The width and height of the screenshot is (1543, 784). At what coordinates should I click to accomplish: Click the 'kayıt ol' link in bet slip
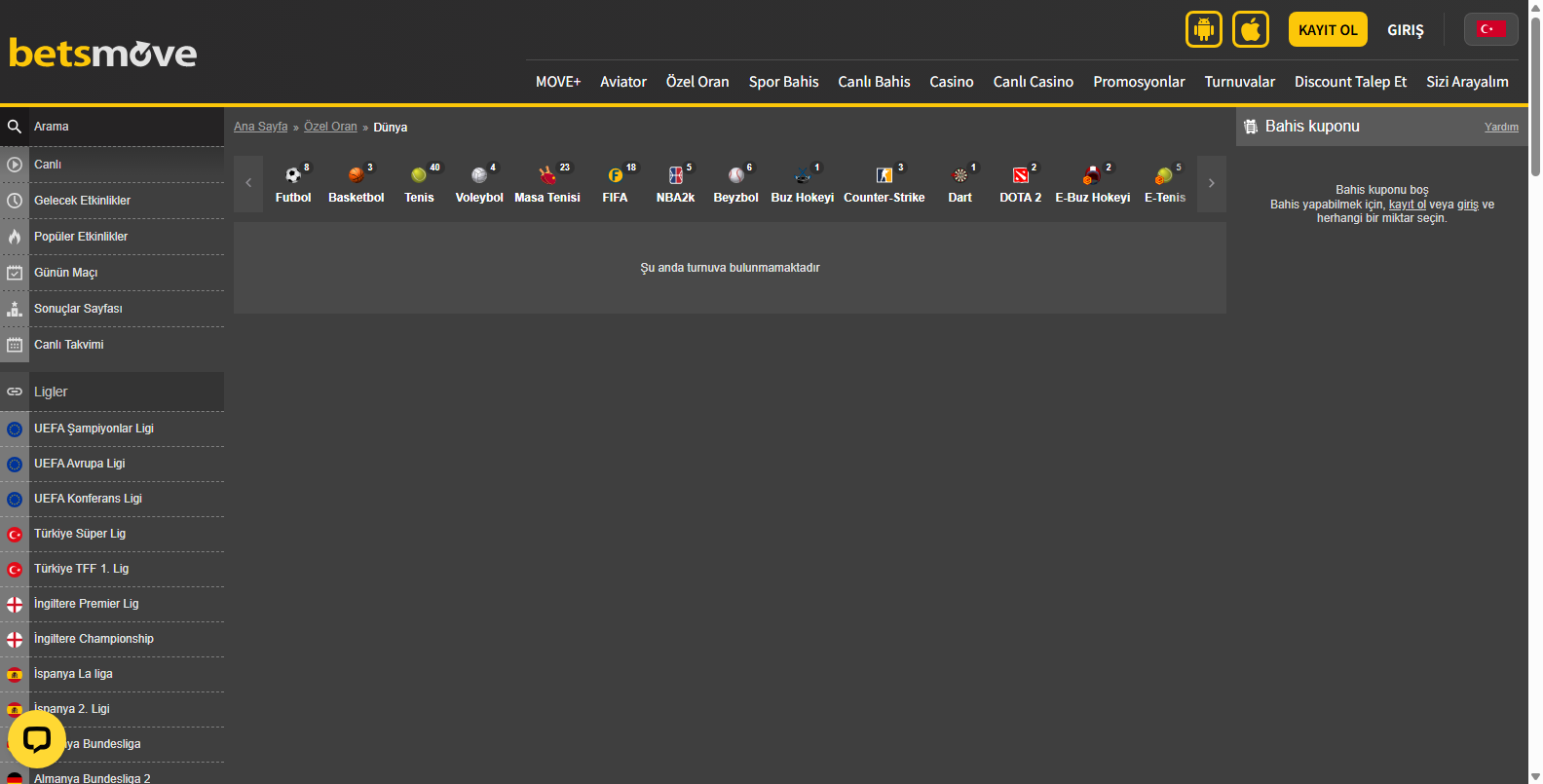click(x=1408, y=205)
